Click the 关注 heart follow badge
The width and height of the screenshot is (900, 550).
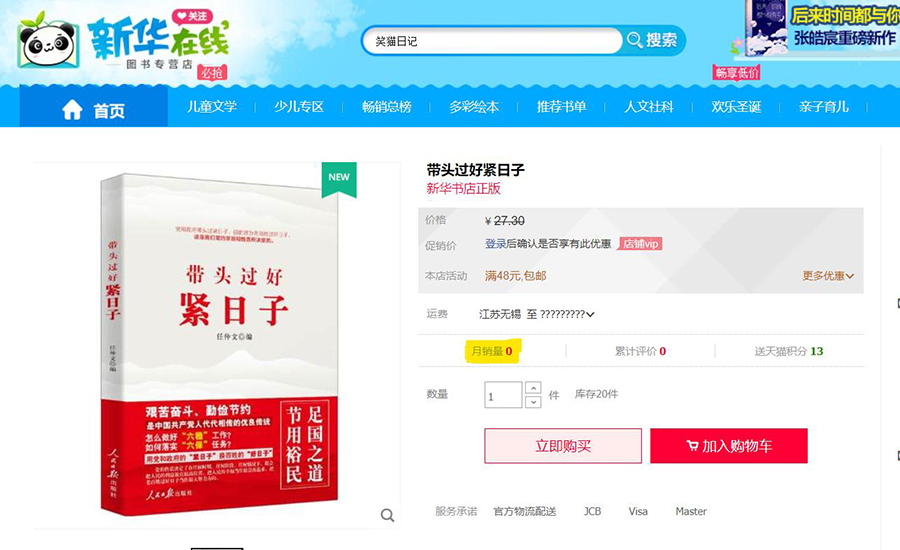pos(193,17)
